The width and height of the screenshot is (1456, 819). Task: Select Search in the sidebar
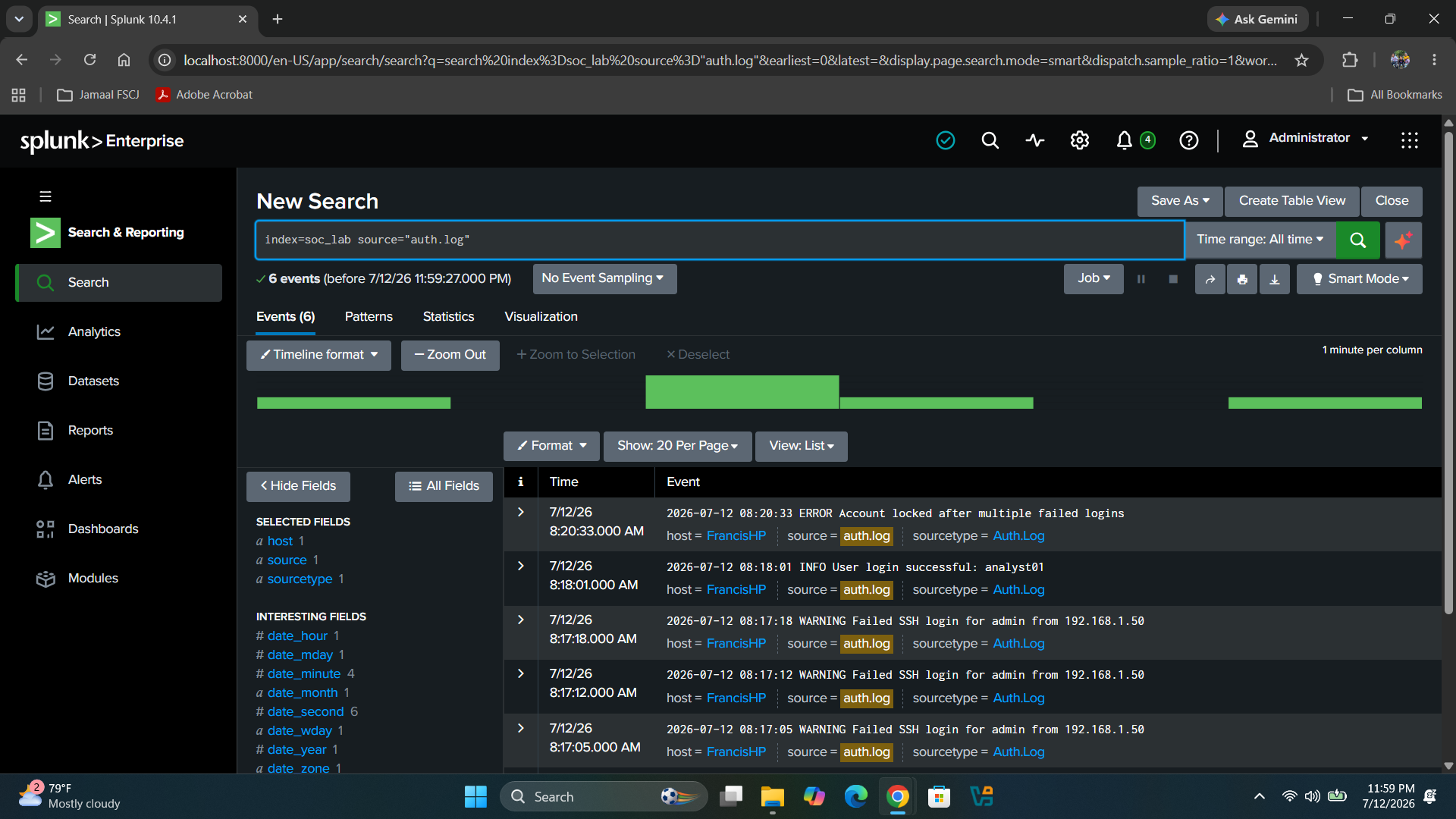point(120,283)
